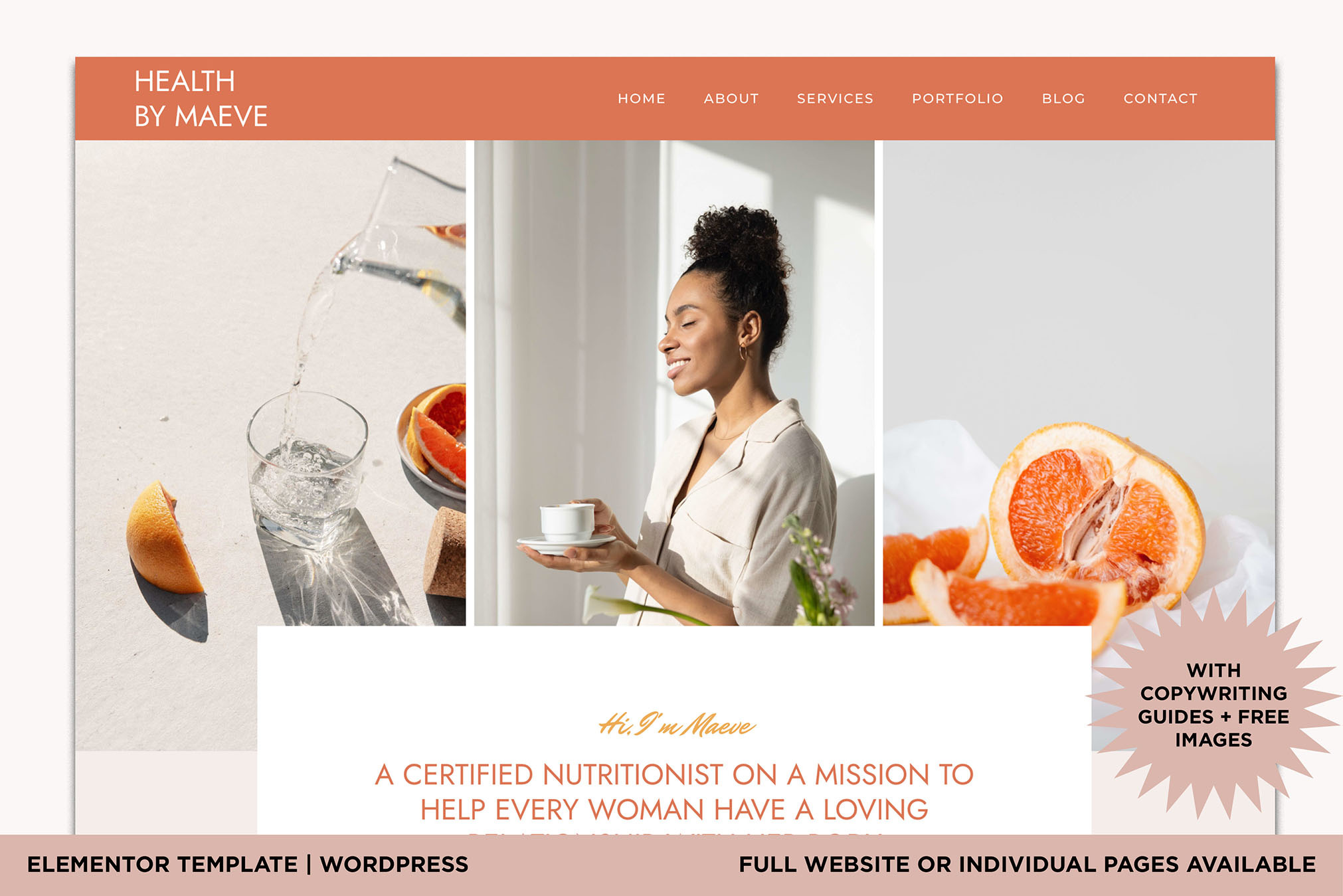Select Services in the navigation bar
The width and height of the screenshot is (1343, 896).
coord(835,98)
